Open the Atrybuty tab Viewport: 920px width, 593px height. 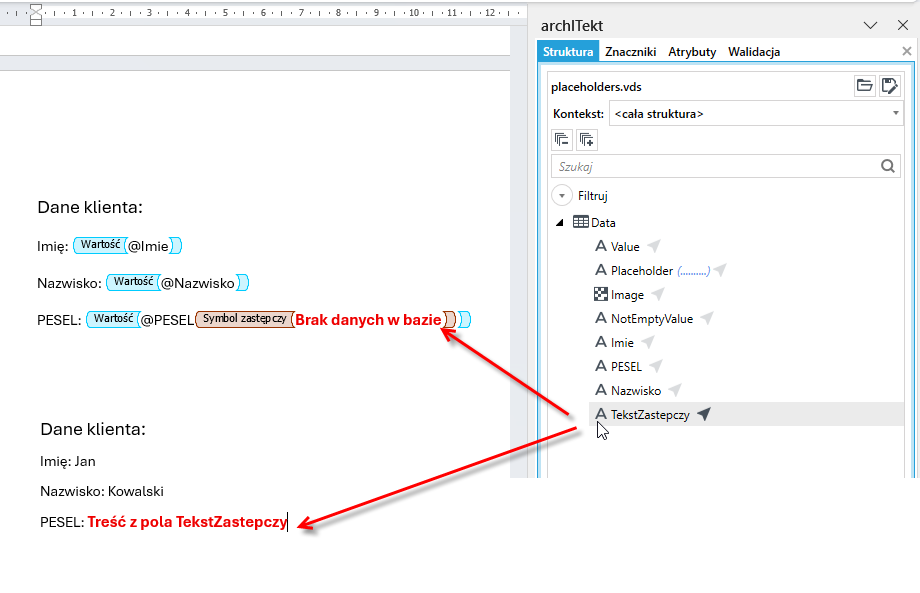(692, 52)
